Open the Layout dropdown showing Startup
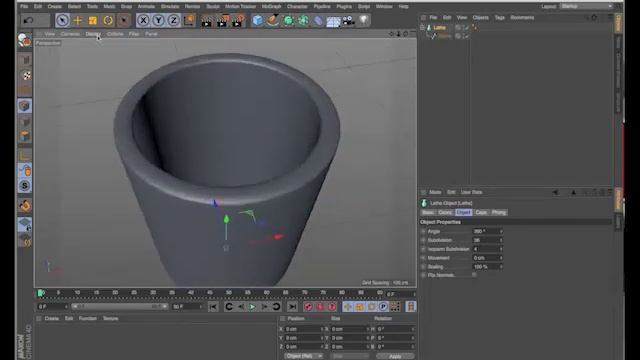Viewport: 640px width, 360px height. [587, 7]
